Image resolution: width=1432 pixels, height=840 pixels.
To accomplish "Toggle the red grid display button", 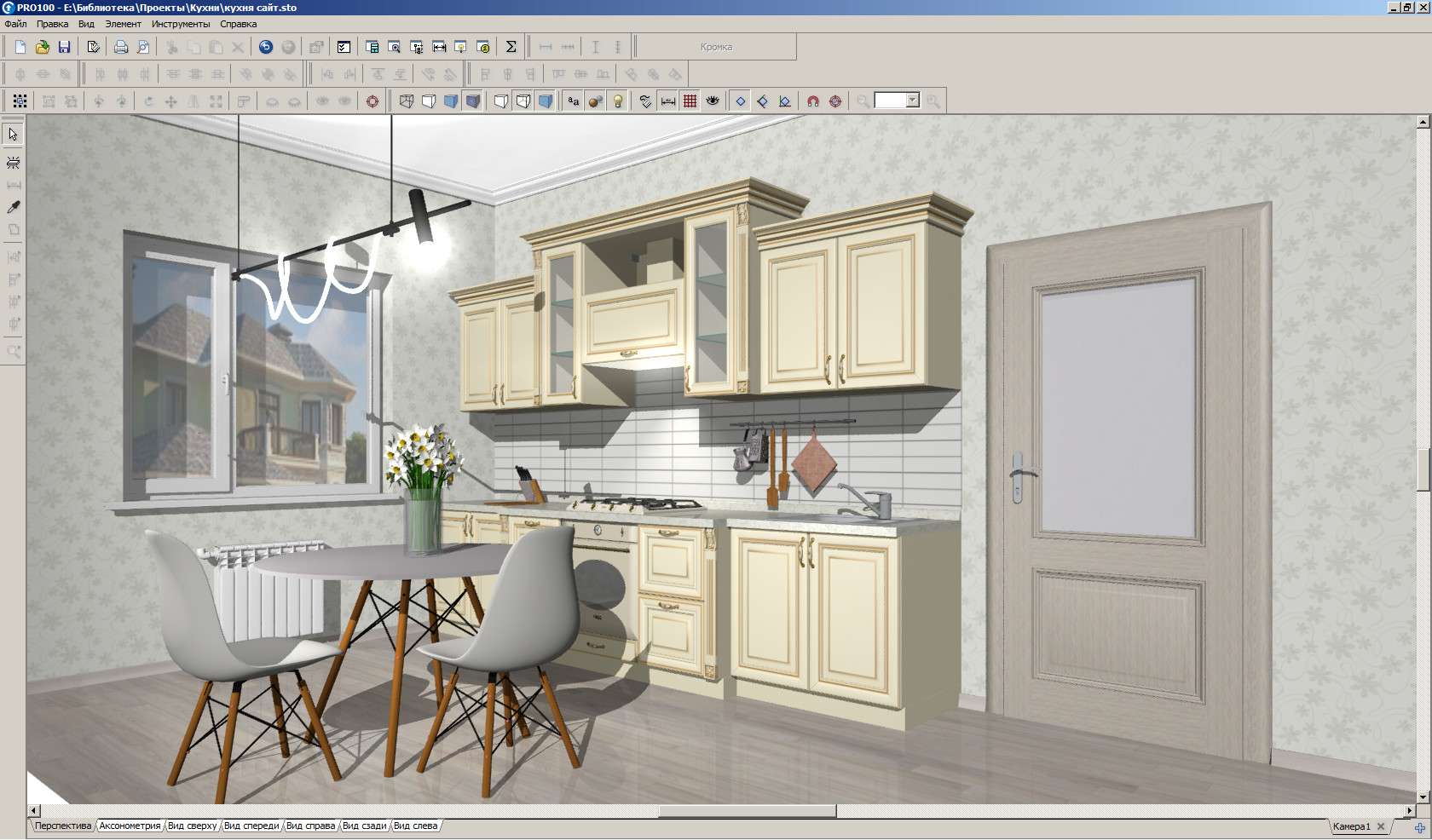I will point(690,101).
